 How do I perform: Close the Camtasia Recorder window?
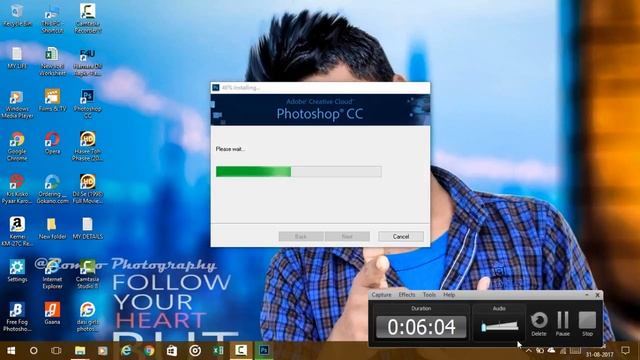(x=598, y=295)
